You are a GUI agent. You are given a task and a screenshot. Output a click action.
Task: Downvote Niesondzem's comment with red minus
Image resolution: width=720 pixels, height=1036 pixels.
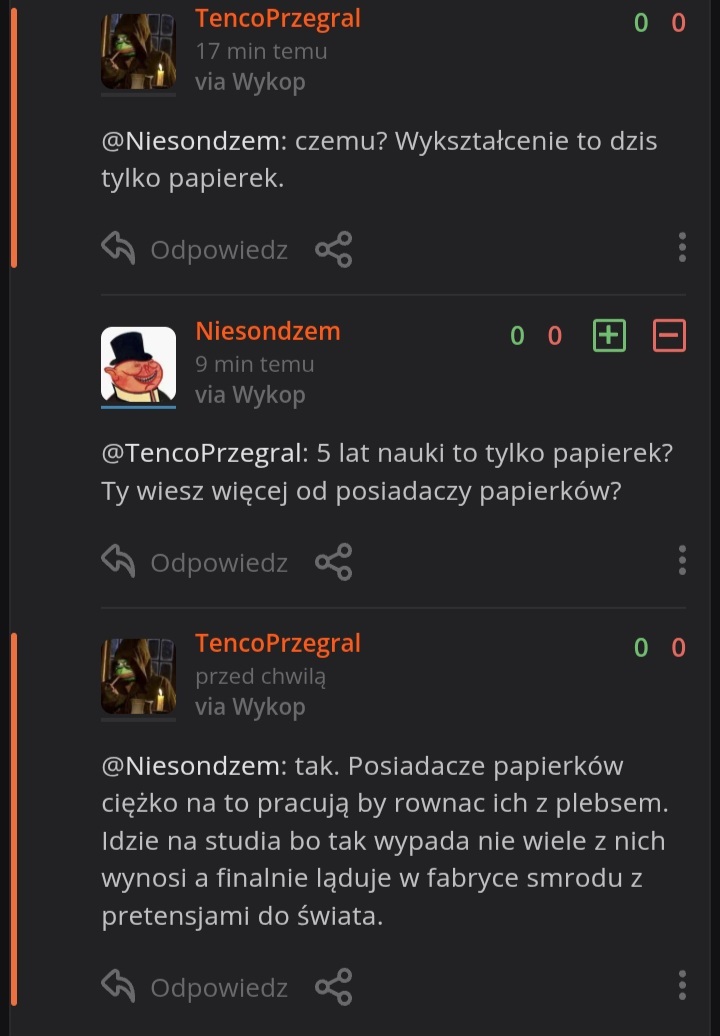[x=669, y=335]
